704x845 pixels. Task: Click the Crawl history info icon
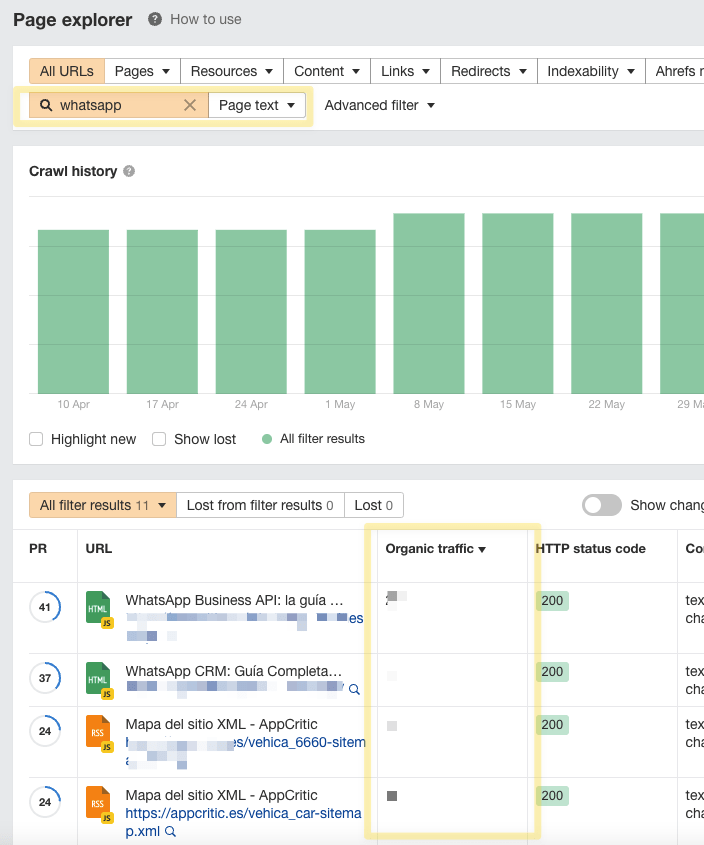(x=129, y=172)
